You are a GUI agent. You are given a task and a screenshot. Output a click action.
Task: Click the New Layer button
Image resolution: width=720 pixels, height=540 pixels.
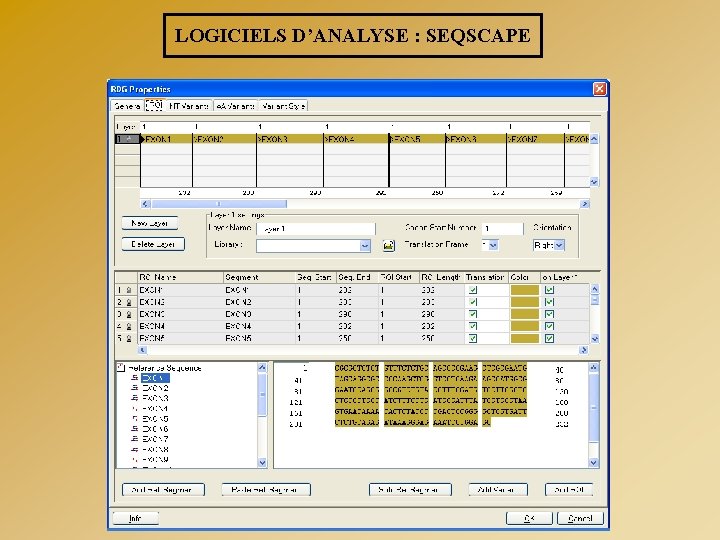pyautogui.click(x=150, y=223)
